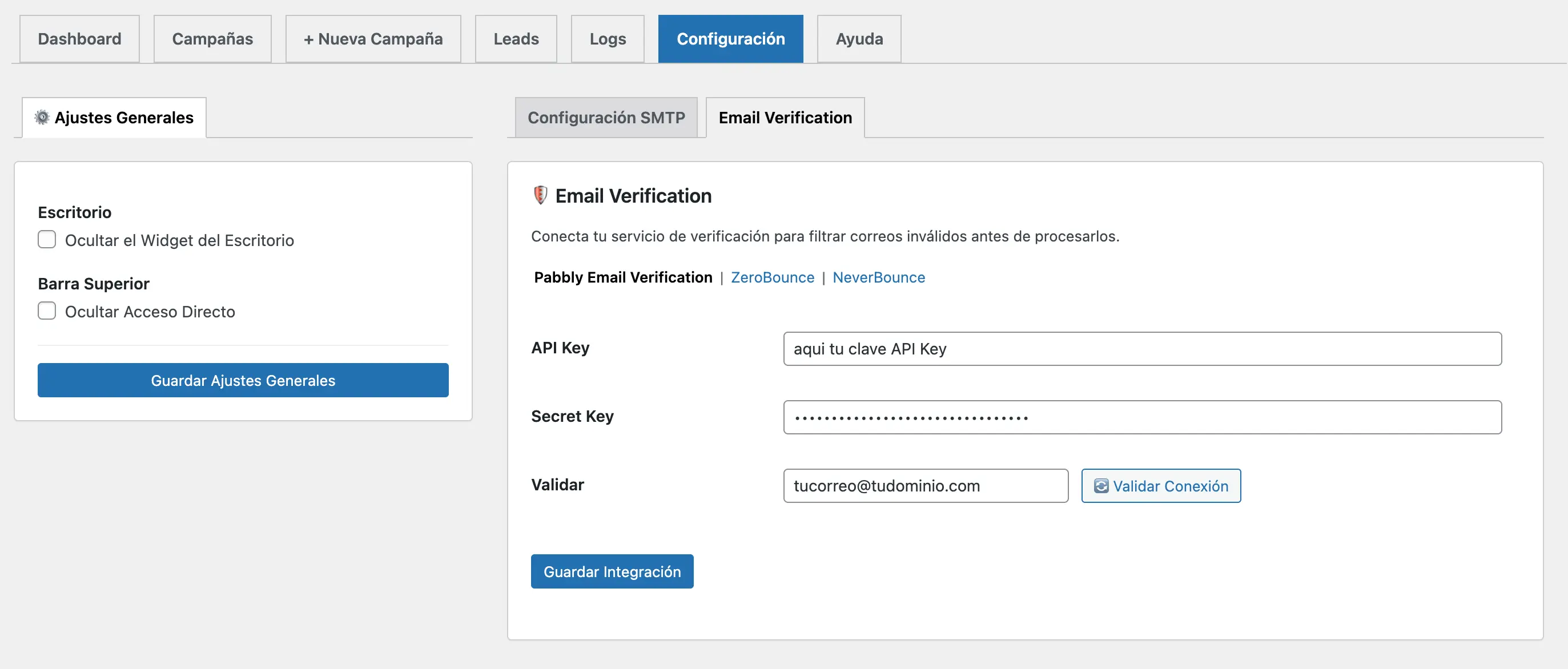
Task: Select the Leads tab
Action: 516,38
